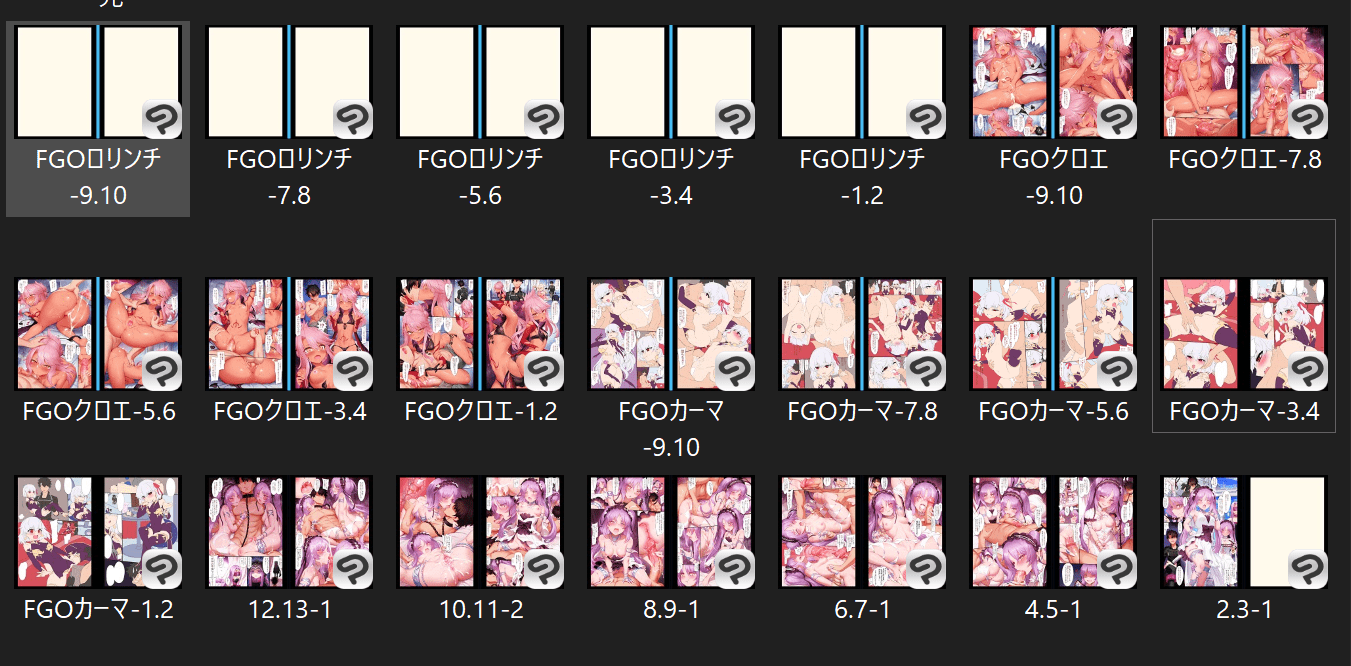The image size is (1351, 666).
Task: Click the Clip Studio icon on FGOクロエ-5.6
Action: coord(161,371)
